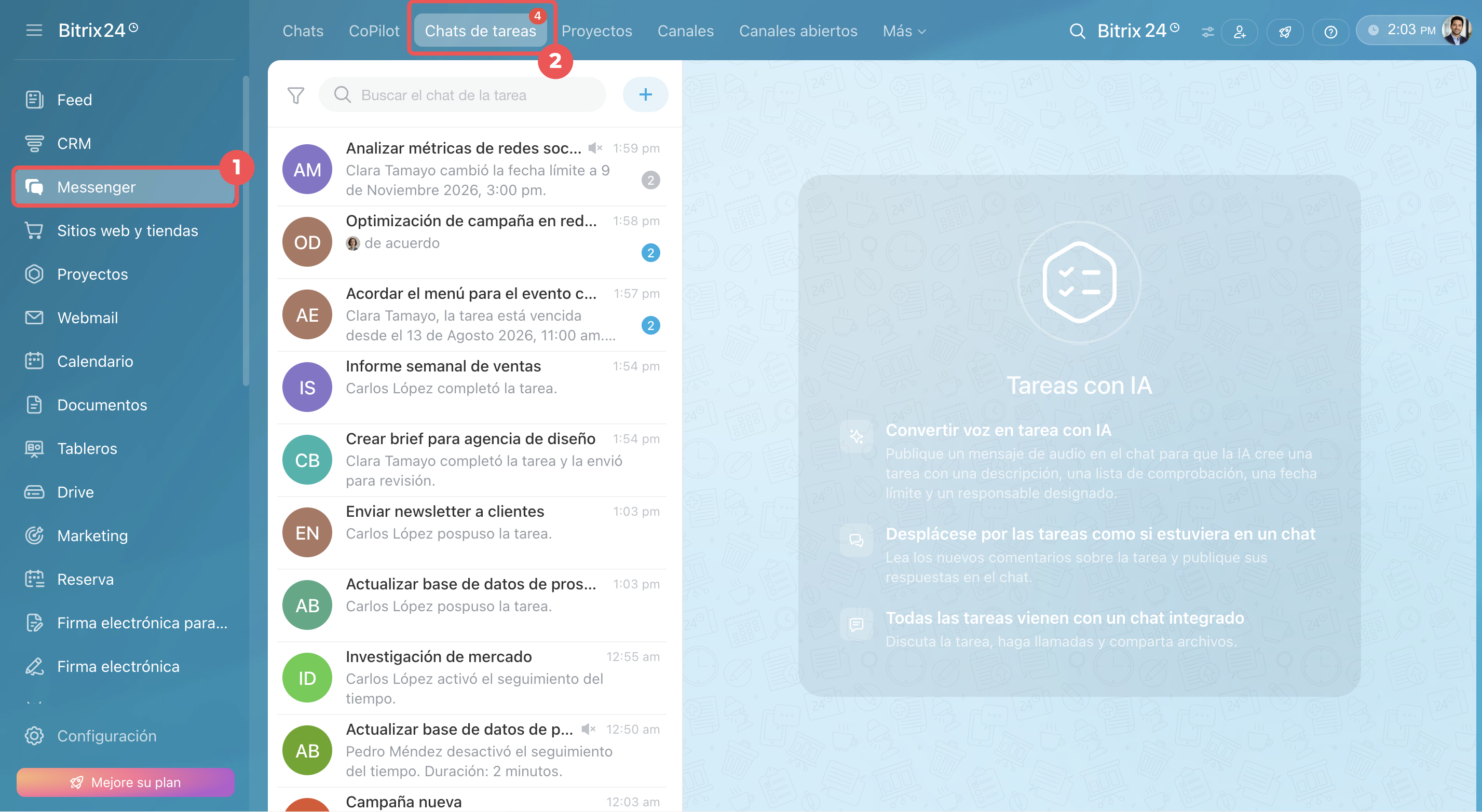Open the Sitios web y tiendas cart icon
The width and height of the screenshot is (1482, 812).
(x=34, y=230)
